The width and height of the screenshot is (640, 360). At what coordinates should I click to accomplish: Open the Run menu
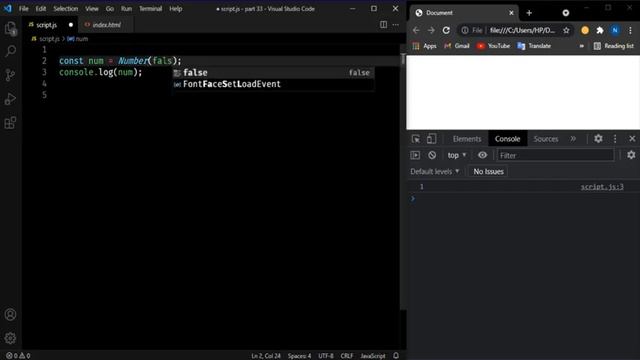pos(126,9)
